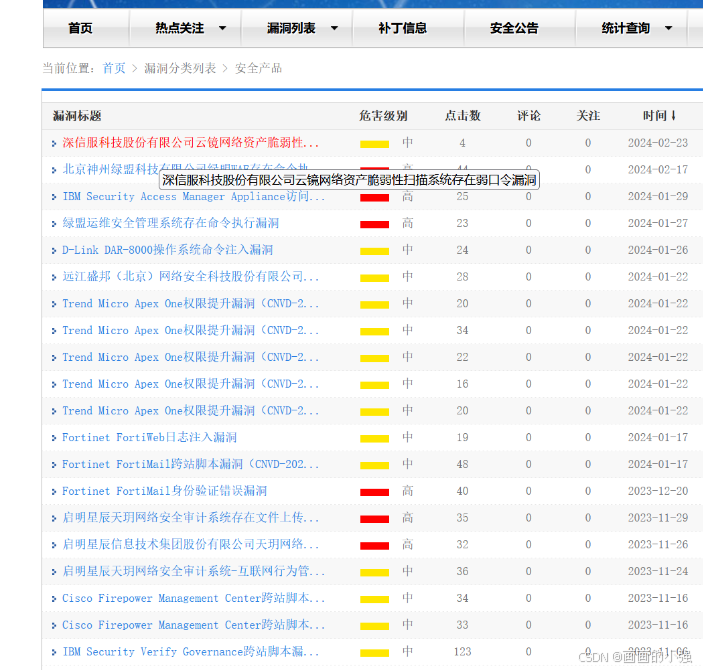Open 启明星辰天玥网络安全审计系统-互联网行为管 link
Viewport: 703px width, 670px height.
point(193,571)
